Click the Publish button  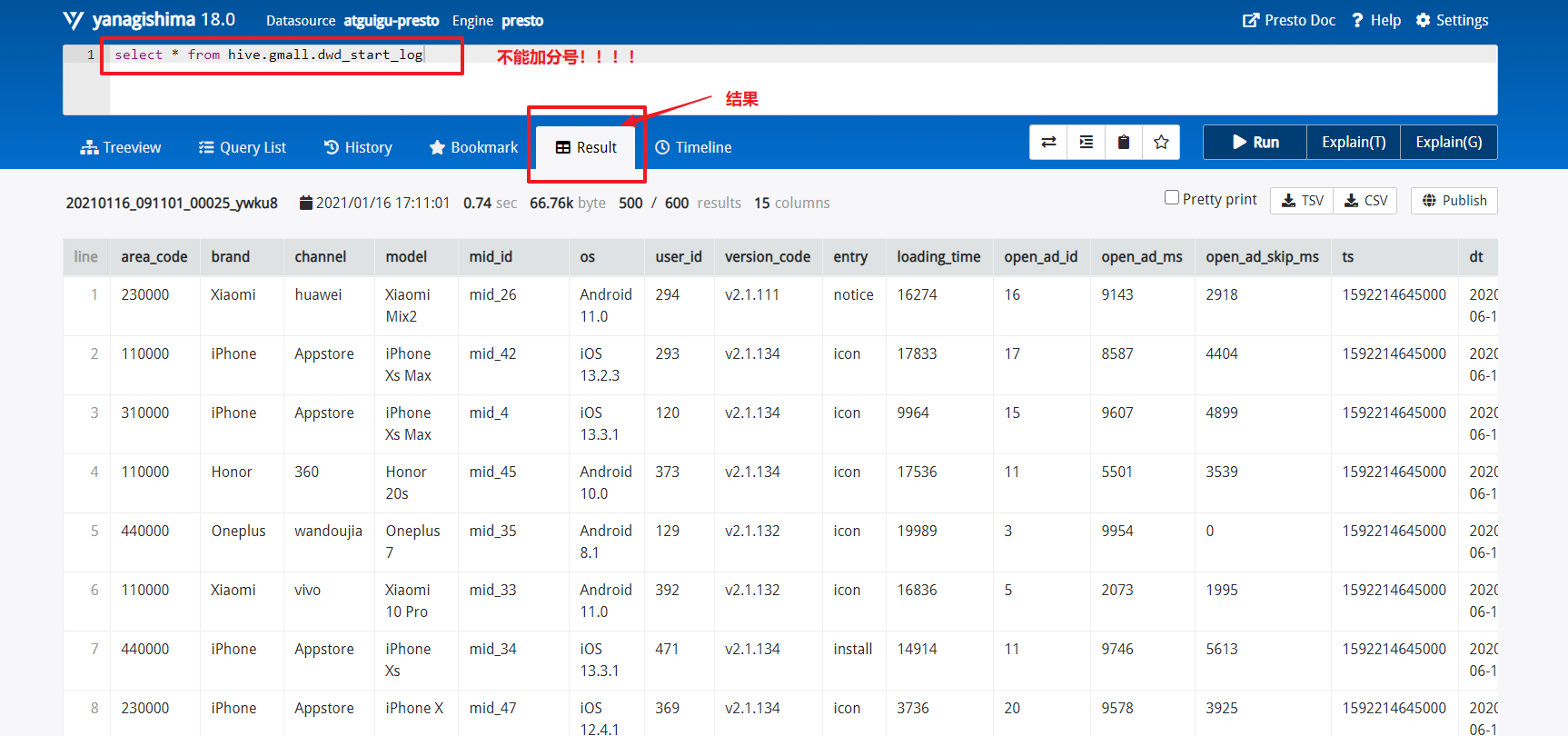coord(1454,200)
